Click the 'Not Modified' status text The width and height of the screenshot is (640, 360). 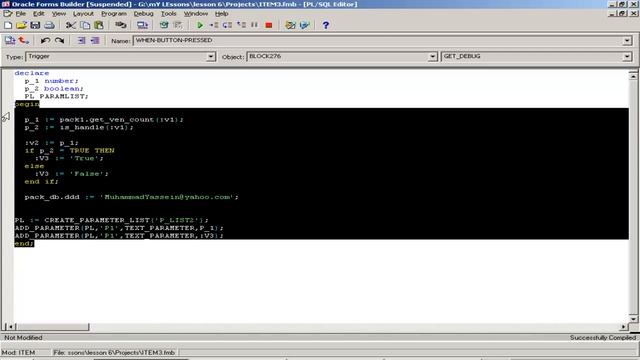(x=23, y=338)
